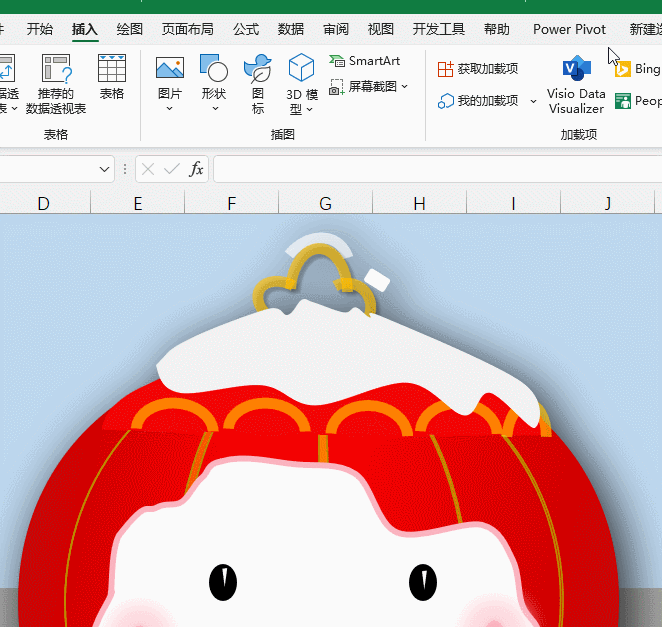Open the 帮助 tab

(496, 29)
